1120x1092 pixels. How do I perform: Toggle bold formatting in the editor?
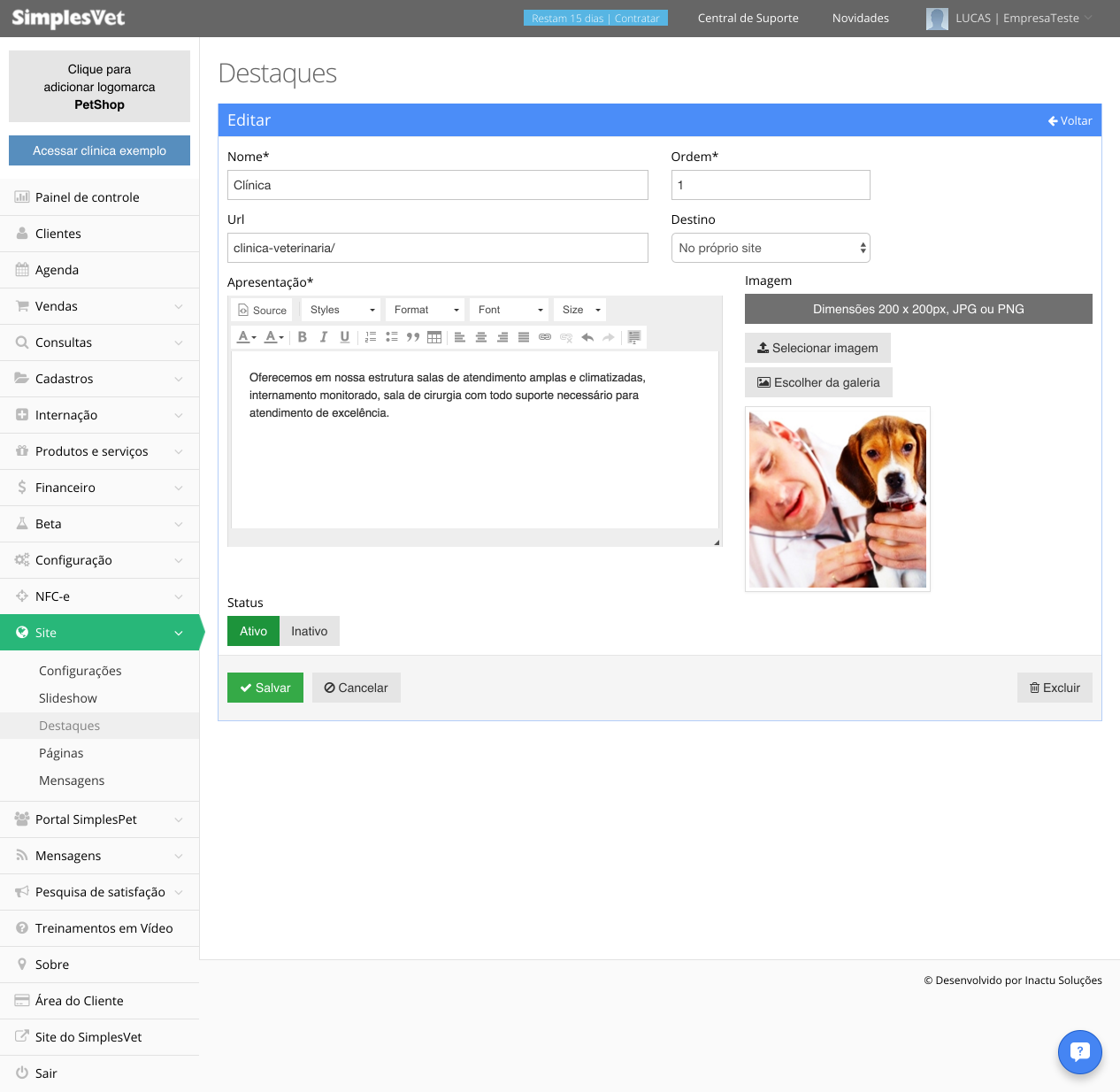pos(303,337)
